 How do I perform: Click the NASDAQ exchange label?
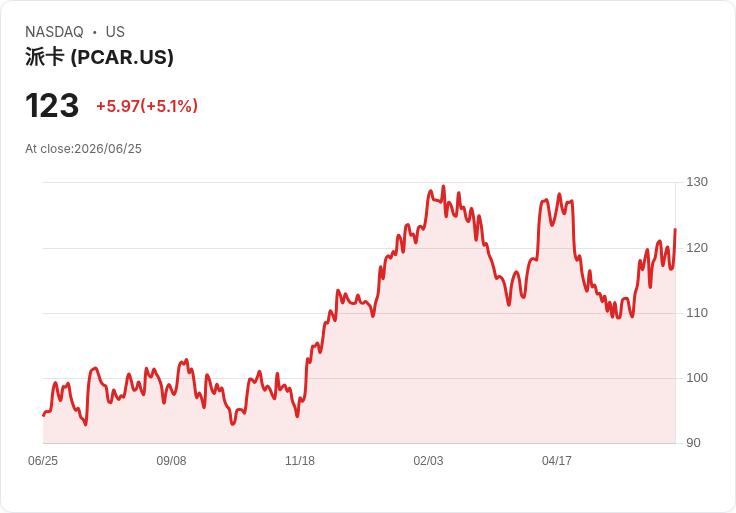(54, 32)
